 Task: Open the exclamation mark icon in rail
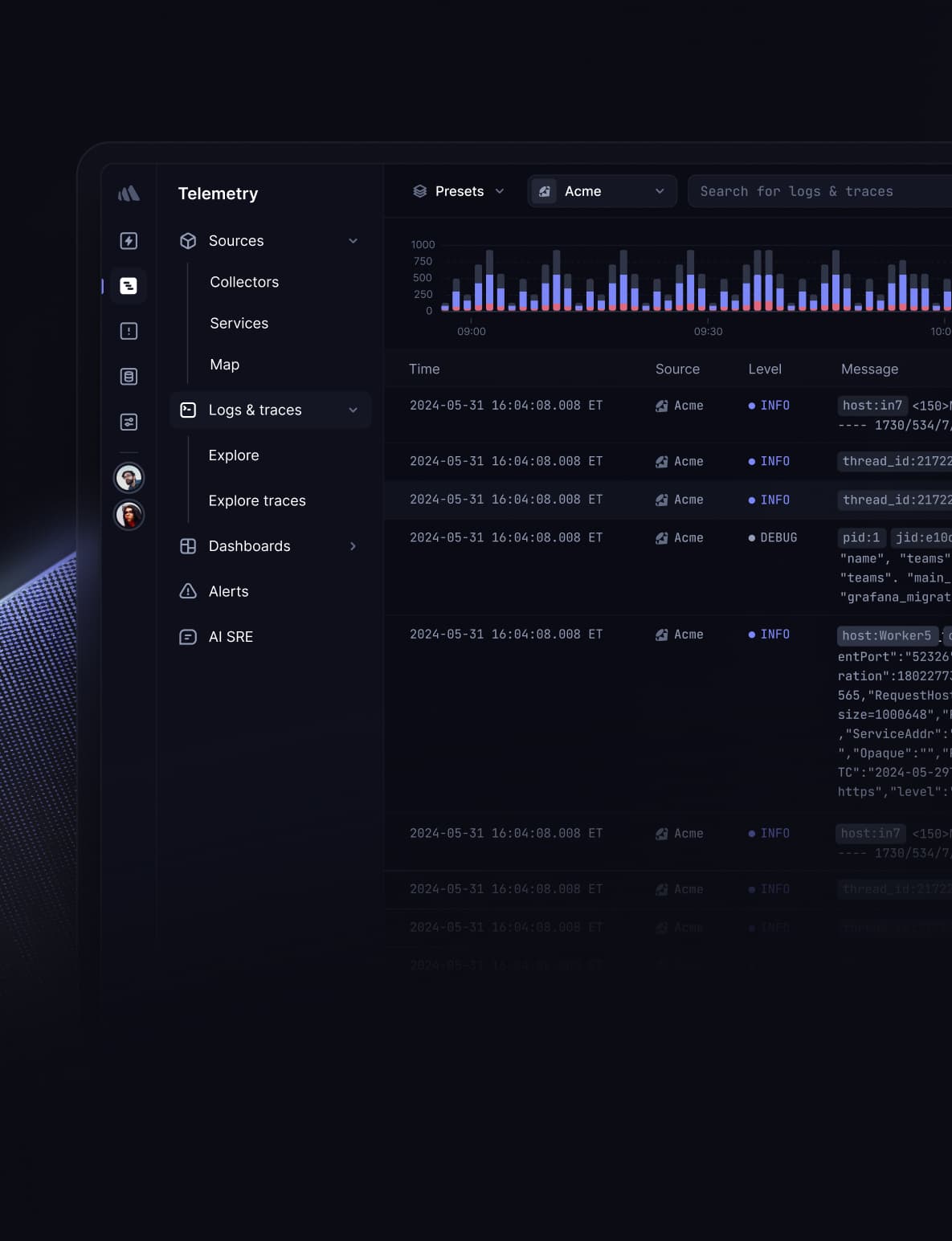pyautogui.click(x=129, y=331)
